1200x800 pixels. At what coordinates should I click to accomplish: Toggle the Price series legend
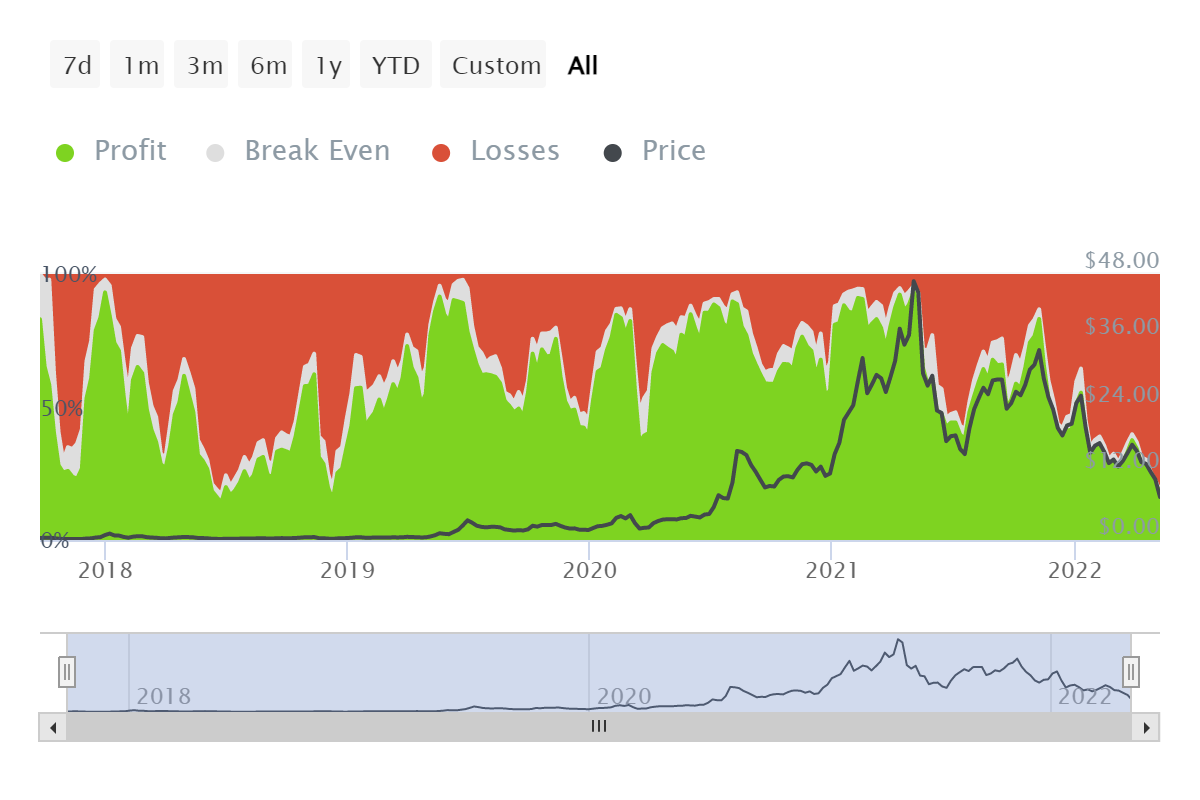click(655, 151)
